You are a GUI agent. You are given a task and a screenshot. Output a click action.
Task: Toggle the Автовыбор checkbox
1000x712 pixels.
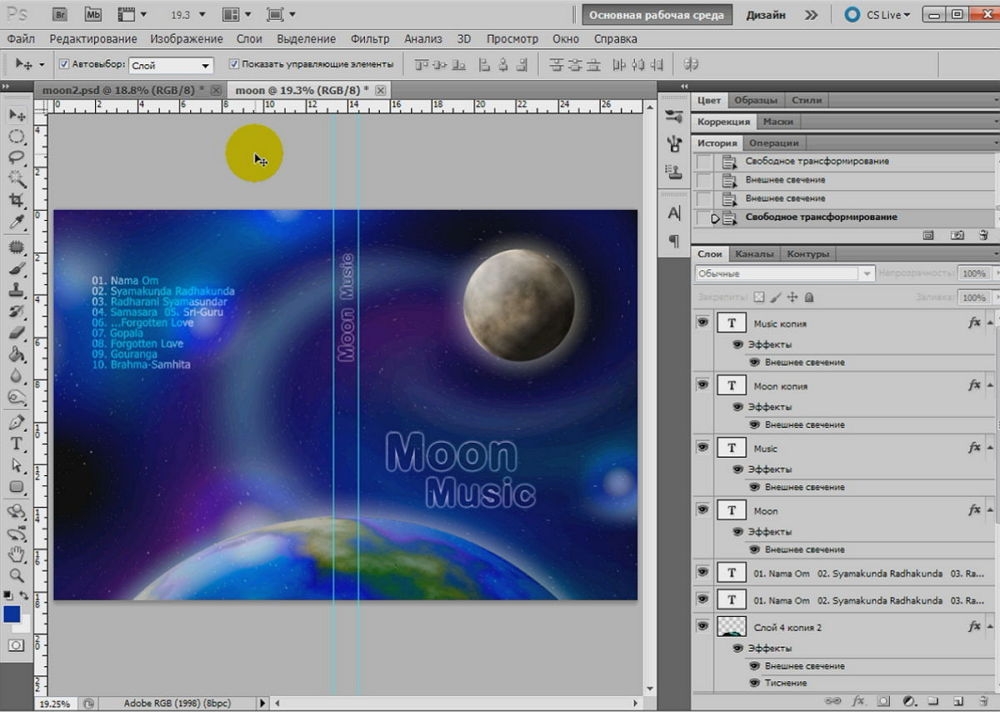click(64, 64)
